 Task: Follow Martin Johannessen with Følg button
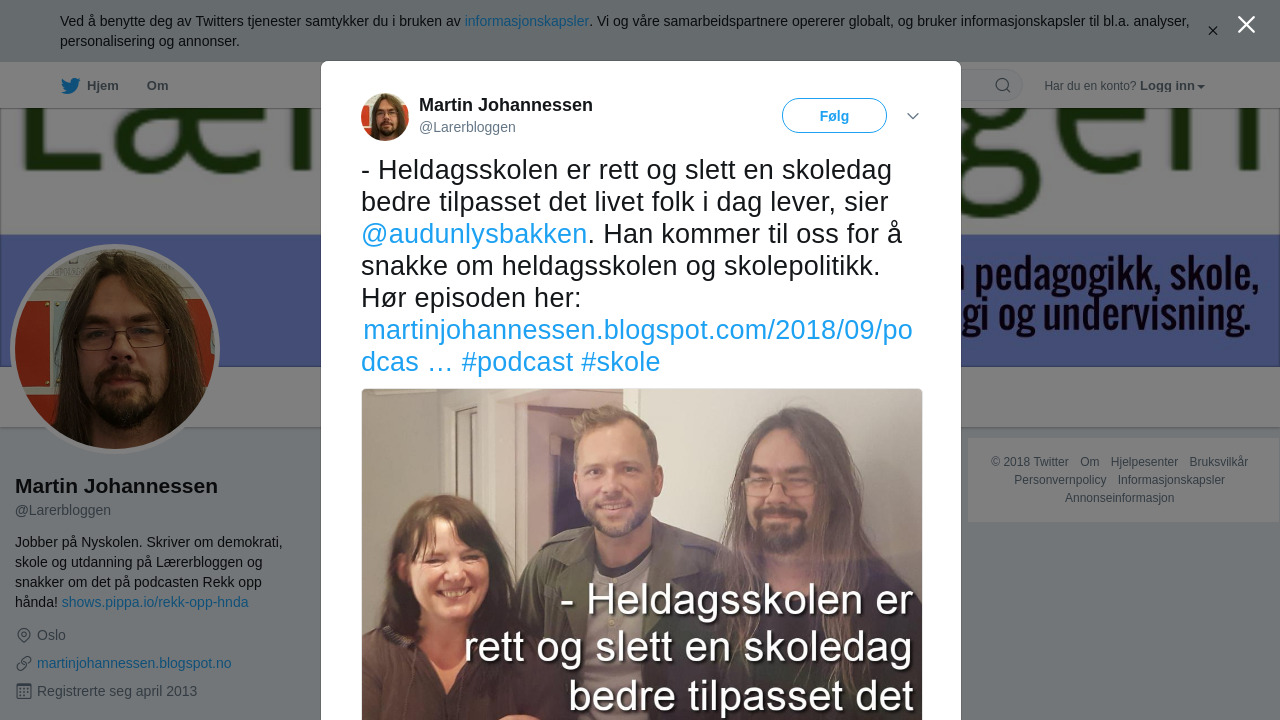pyautogui.click(x=834, y=116)
